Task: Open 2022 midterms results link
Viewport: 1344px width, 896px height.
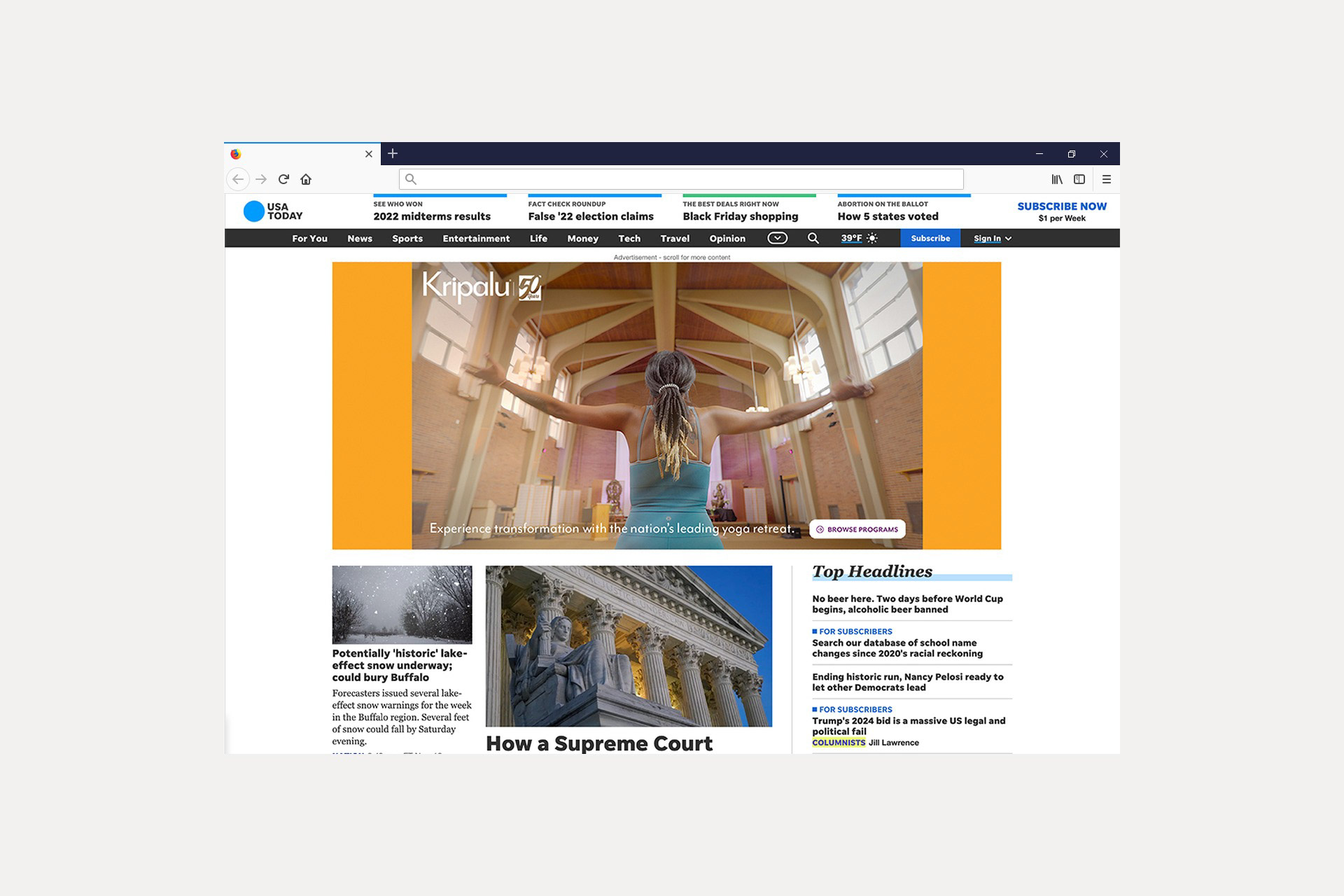Action: [x=432, y=216]
